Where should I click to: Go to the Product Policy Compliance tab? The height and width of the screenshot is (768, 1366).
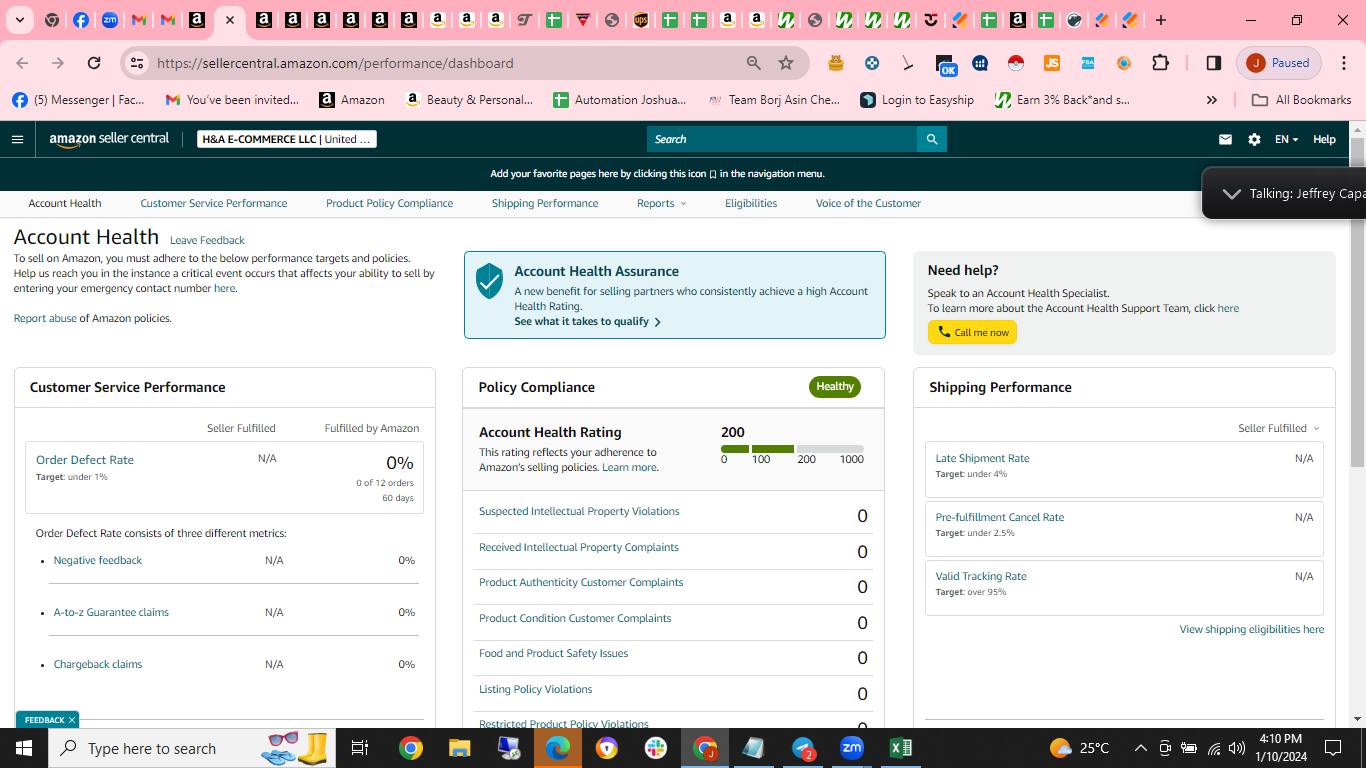[x=389, y=203]
